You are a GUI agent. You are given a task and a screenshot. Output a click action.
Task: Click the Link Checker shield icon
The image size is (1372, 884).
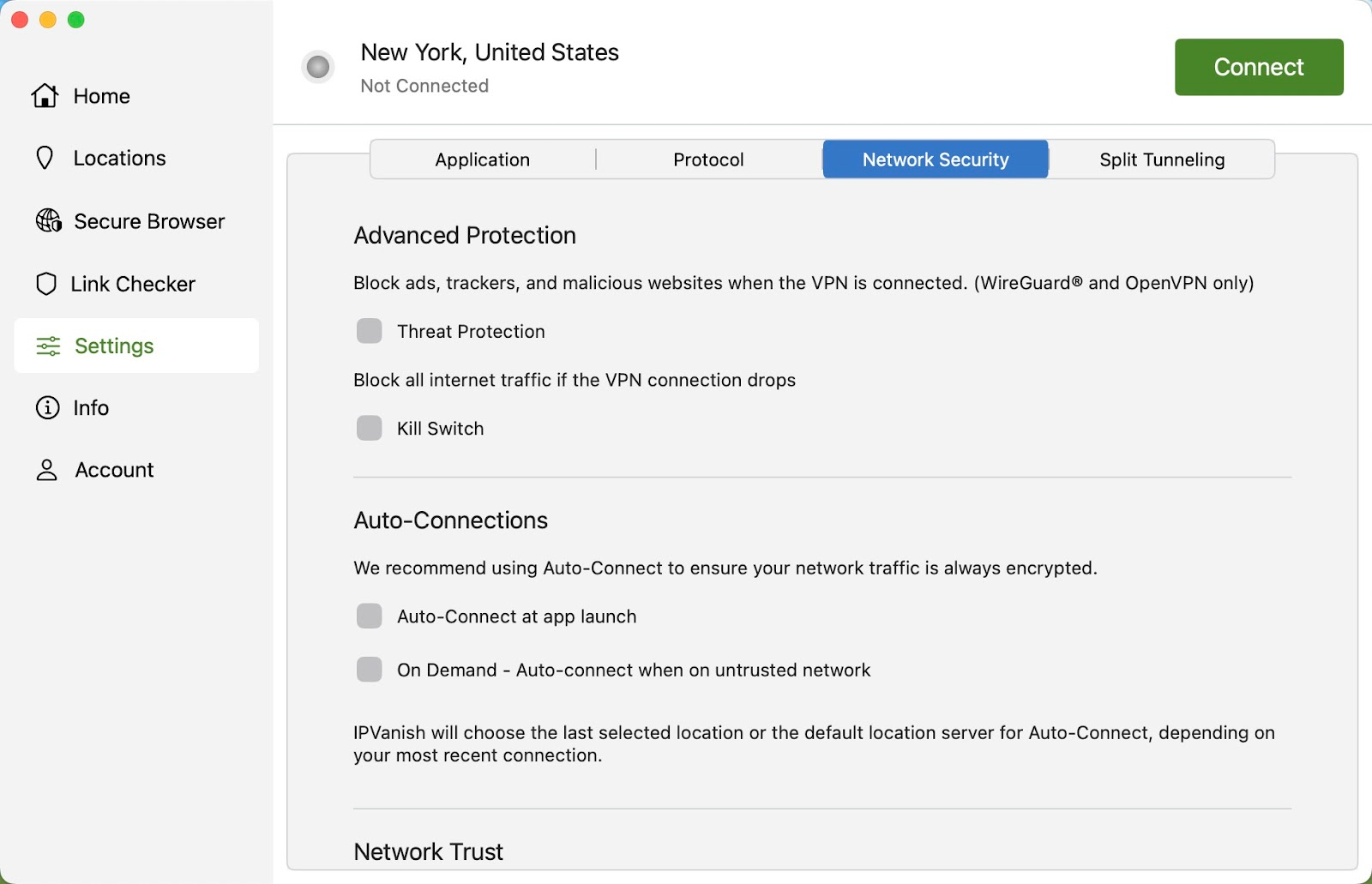pos(46,284)
